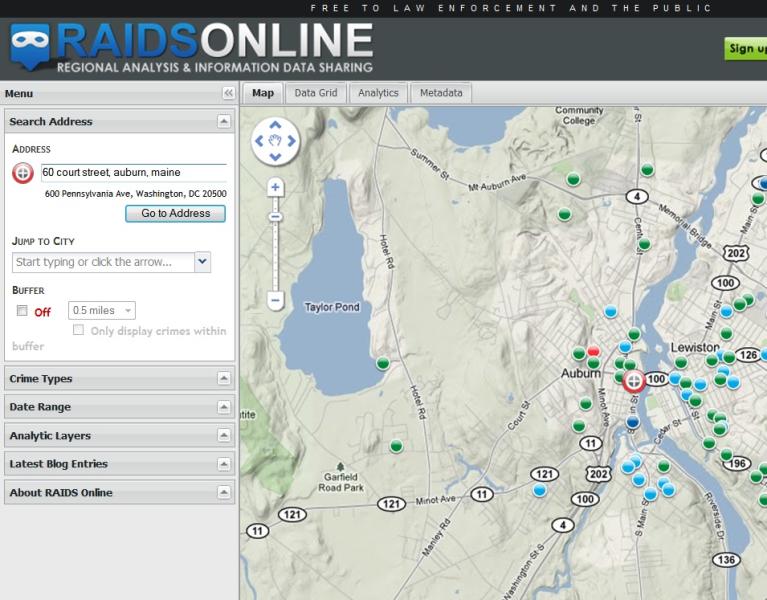Click route 196 shield east of river
This screenshot has width=767, height=600.
(x=737, y=463)
